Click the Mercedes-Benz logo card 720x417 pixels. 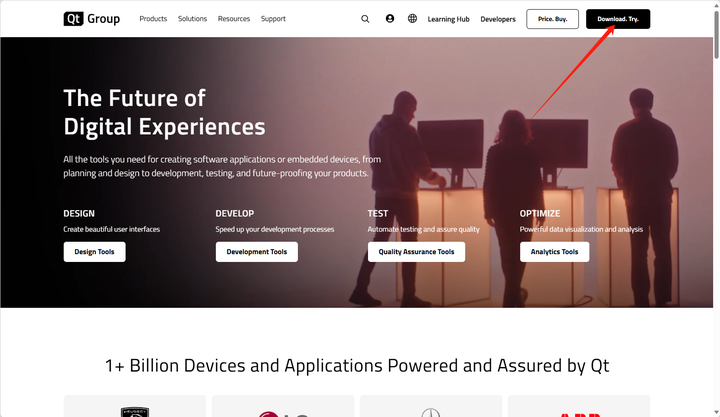click(x=431, y=408)
